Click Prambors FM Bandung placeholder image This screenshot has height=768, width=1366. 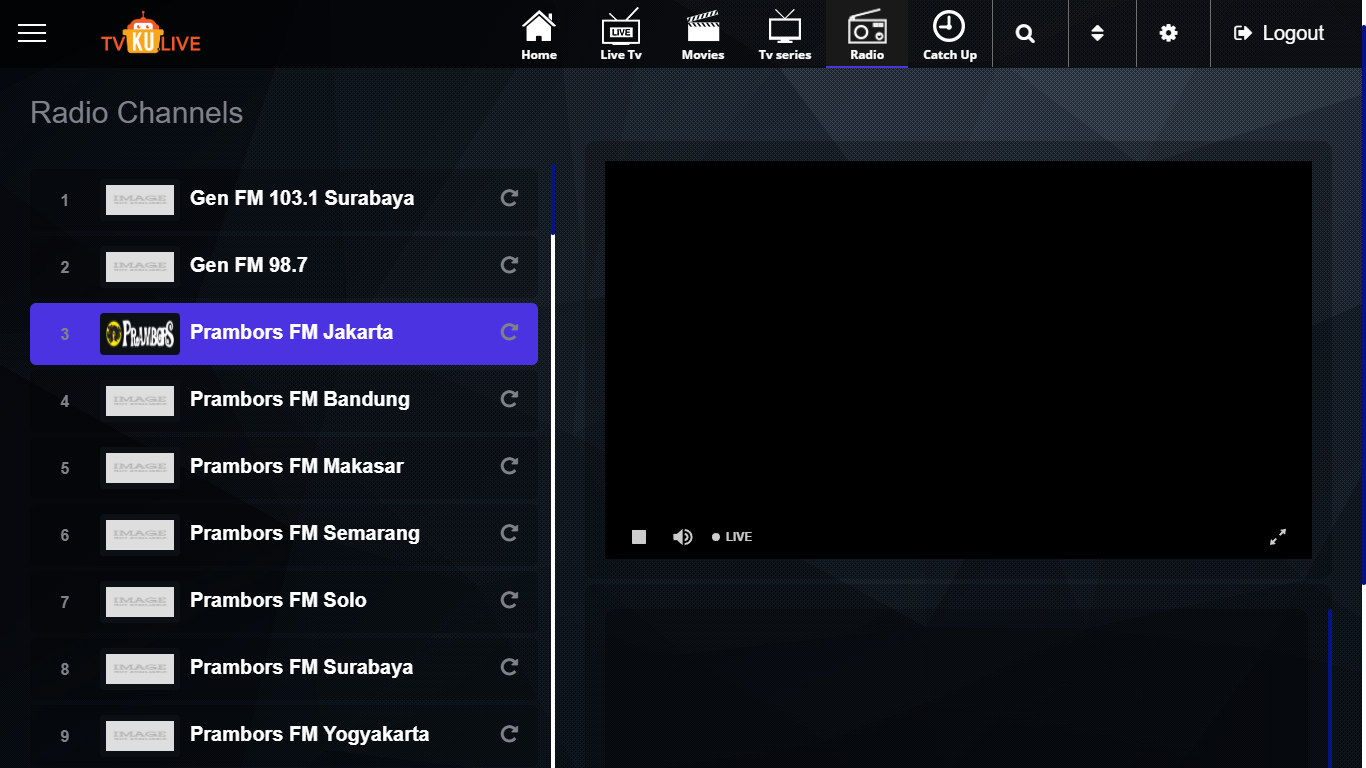(140, 401)
